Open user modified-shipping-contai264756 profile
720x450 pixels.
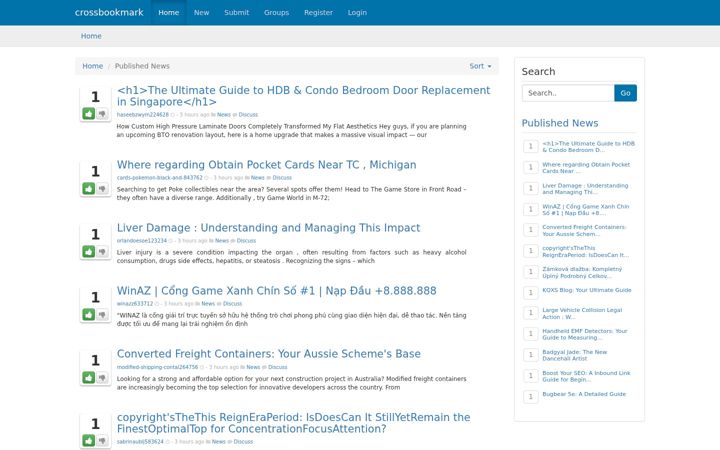[157, 367]
